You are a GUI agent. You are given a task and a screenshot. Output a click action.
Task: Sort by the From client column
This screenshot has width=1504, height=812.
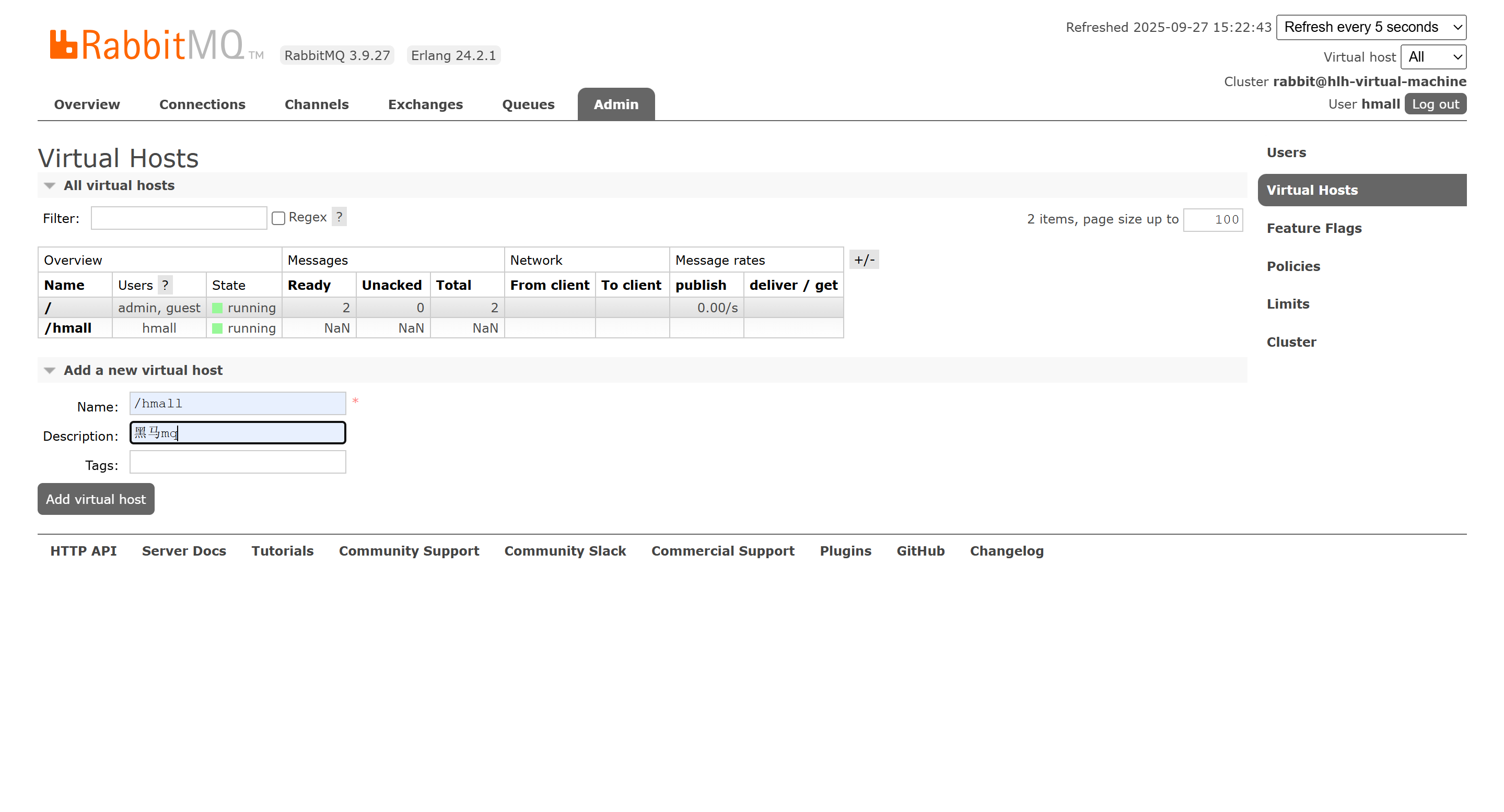(x=550, y=285)
